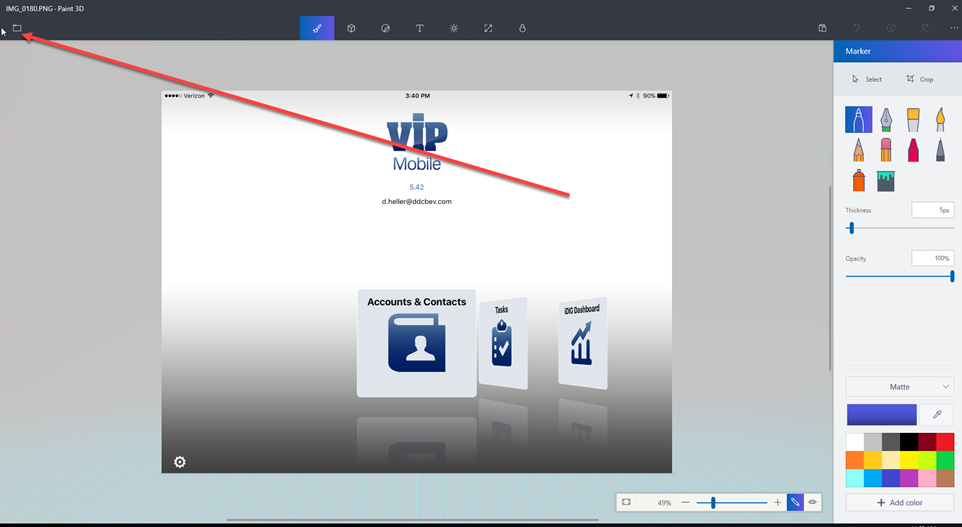Click the d.heller@ddcbev.com text
The height and width of the screenshot is (527, 962).
pyautogui.click(x=417, y=201)
